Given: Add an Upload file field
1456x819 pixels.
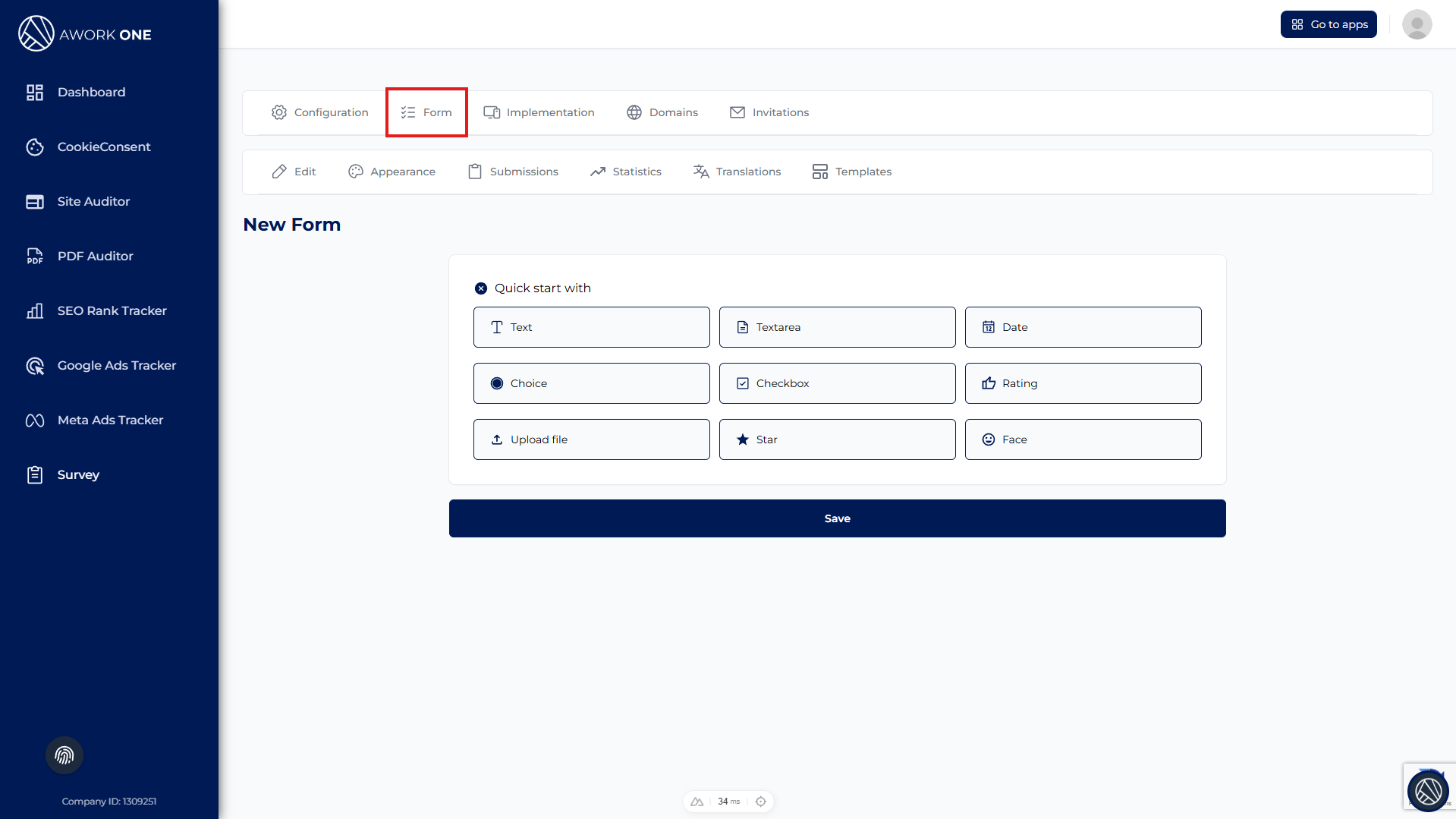Looking at the screenshot, I should click(591, 439).
